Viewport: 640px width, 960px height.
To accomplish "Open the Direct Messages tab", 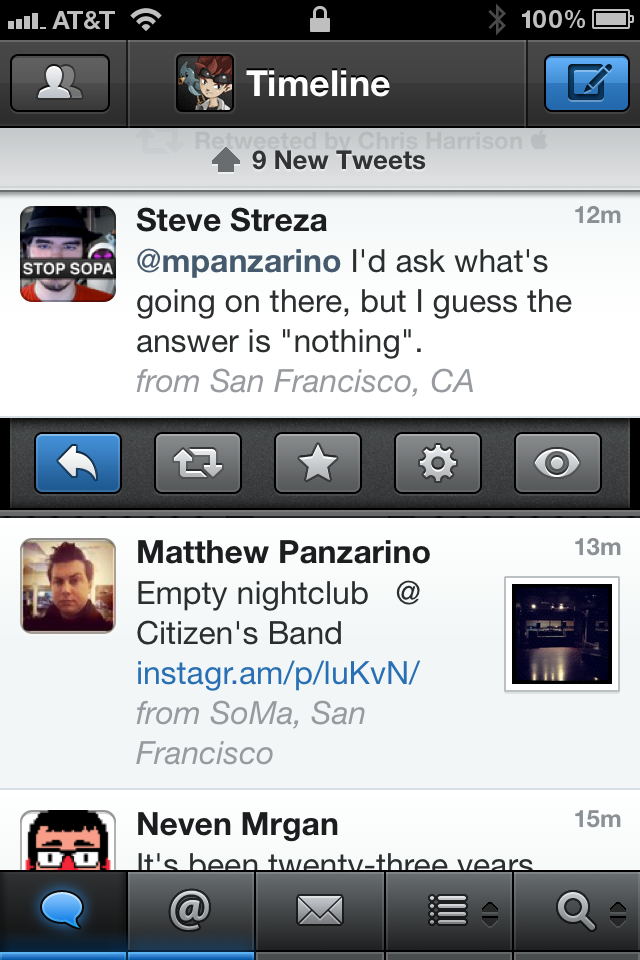I will coord(320,910).
